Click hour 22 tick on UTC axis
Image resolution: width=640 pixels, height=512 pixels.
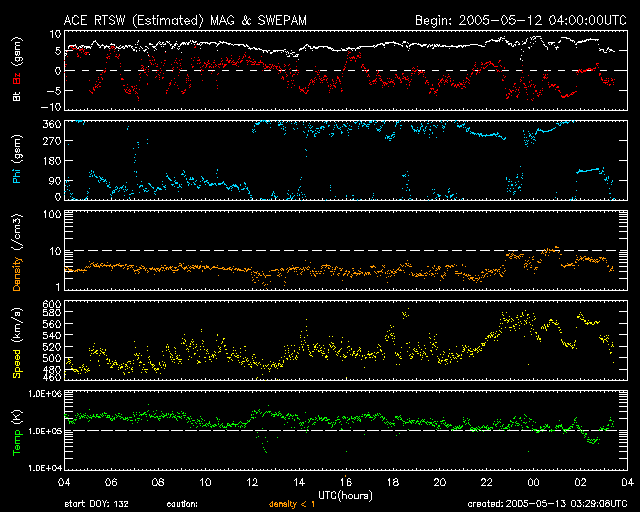tap(488, 482)
